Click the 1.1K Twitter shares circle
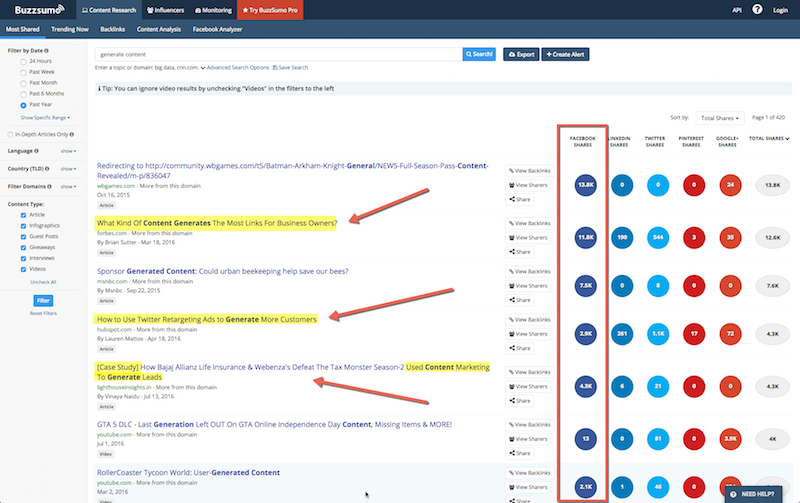 [658, 334]
